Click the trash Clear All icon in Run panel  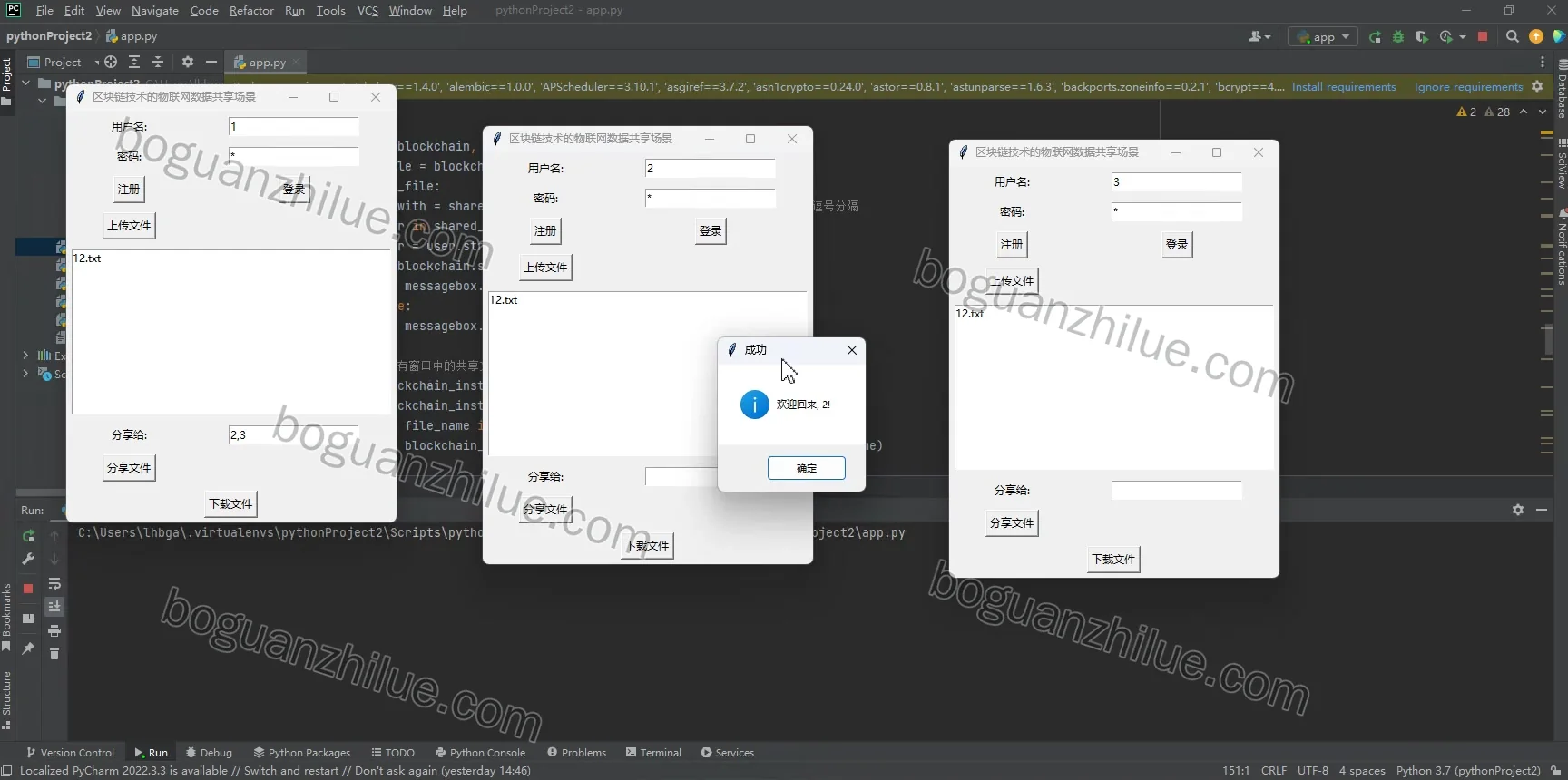click(54, 654)
